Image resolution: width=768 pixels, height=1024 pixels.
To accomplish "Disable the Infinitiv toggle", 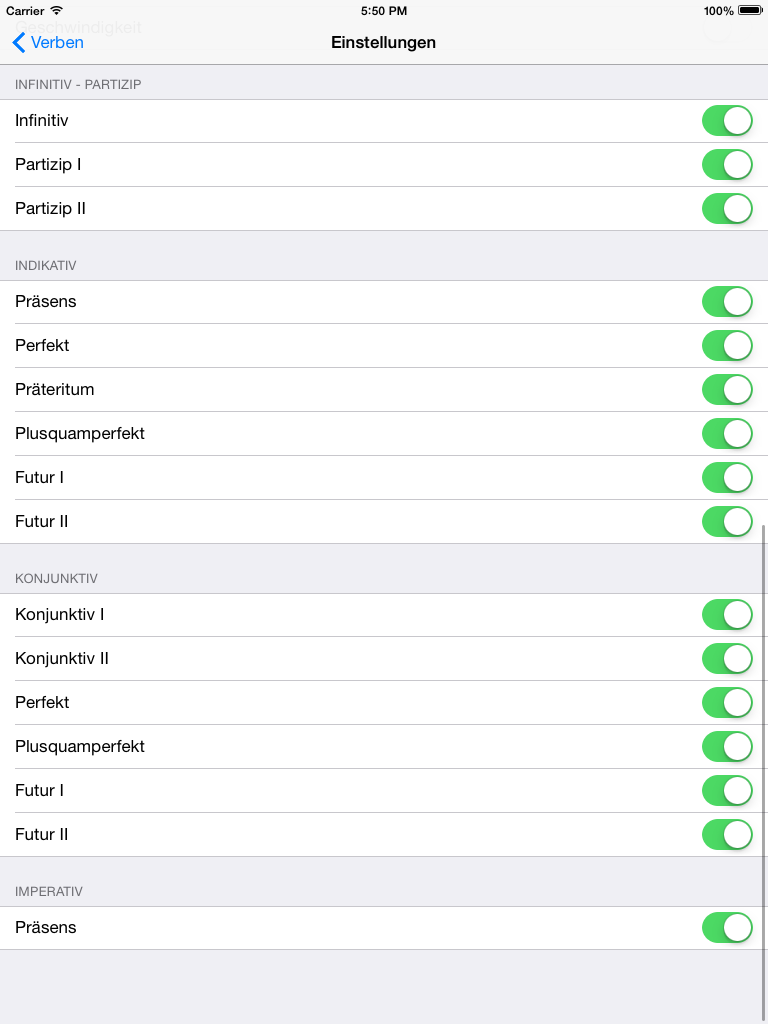I will 727,120.
